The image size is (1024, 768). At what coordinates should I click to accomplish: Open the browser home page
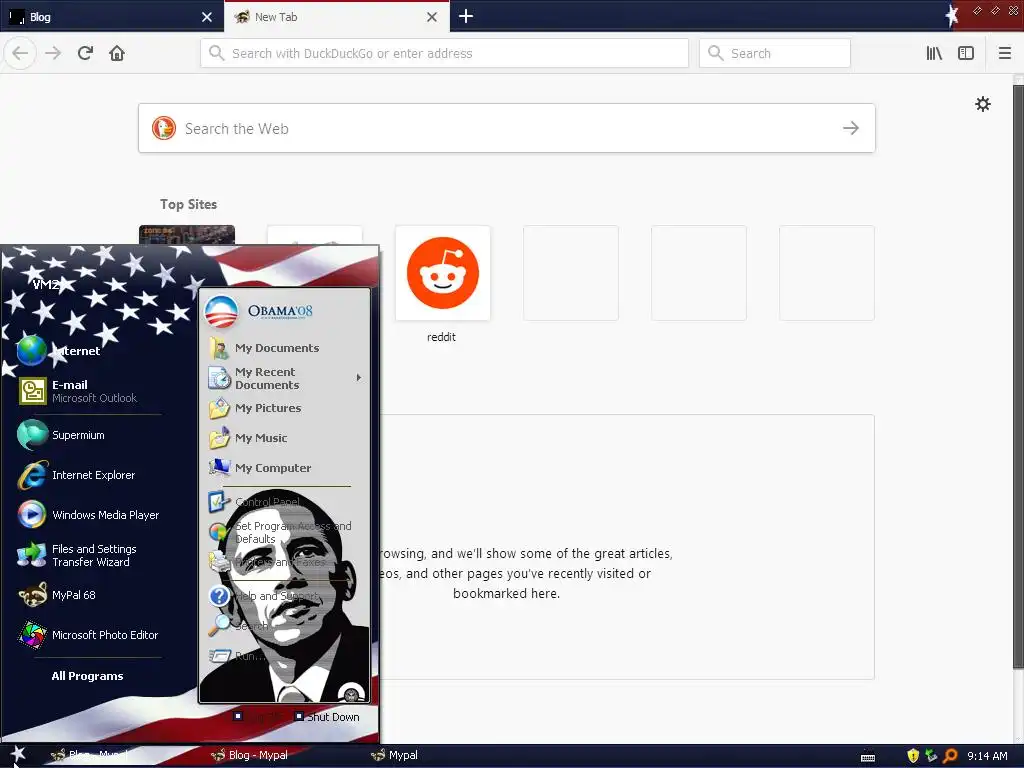pyautogui.click(x=117, y=53)
